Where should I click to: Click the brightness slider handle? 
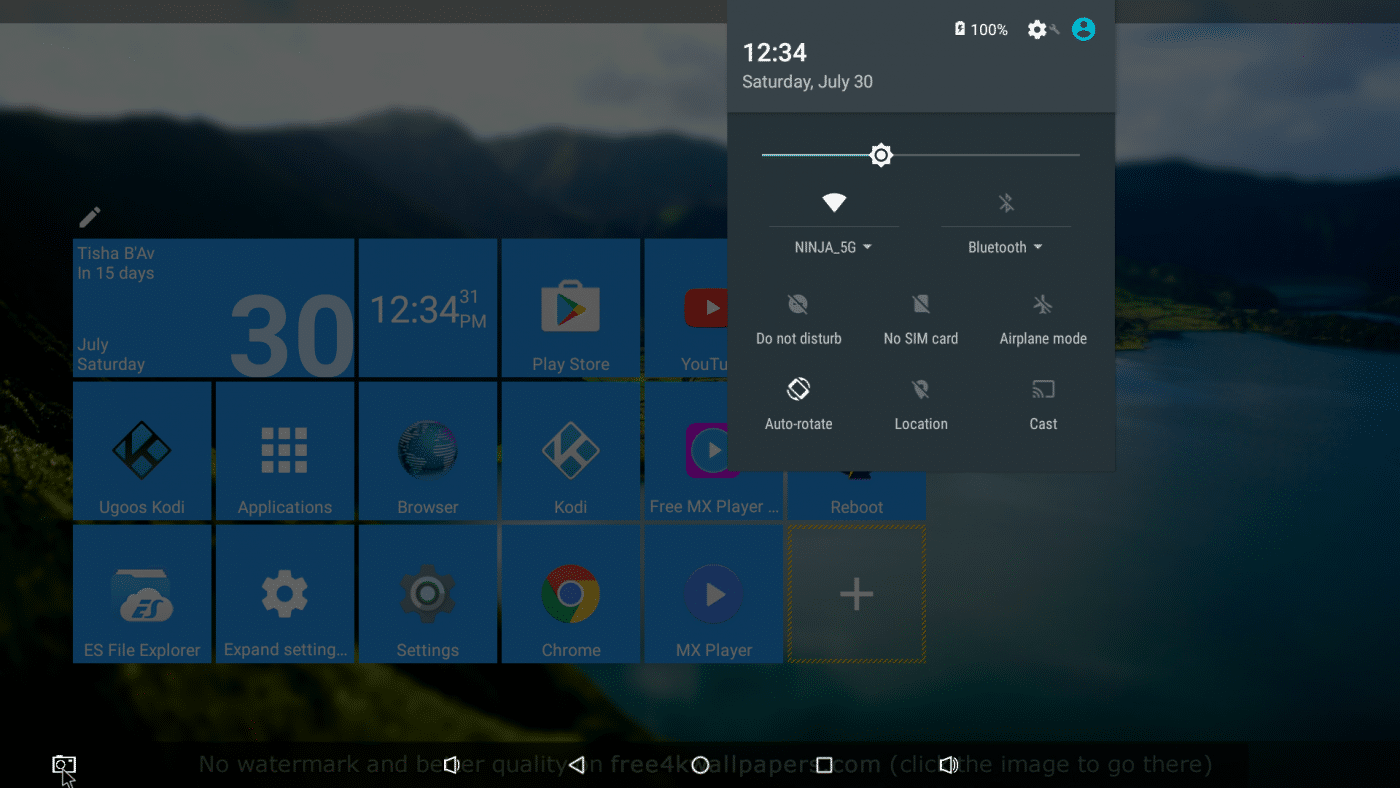pos(881,155)
